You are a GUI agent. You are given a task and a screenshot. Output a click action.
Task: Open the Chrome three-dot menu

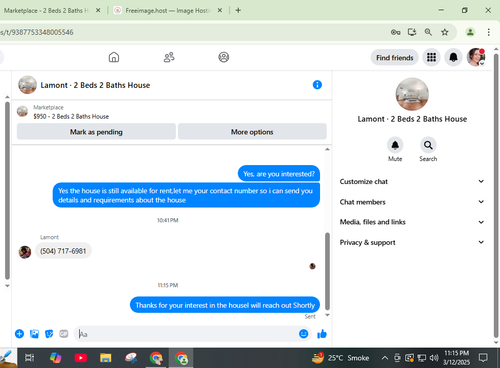(488, 32)
